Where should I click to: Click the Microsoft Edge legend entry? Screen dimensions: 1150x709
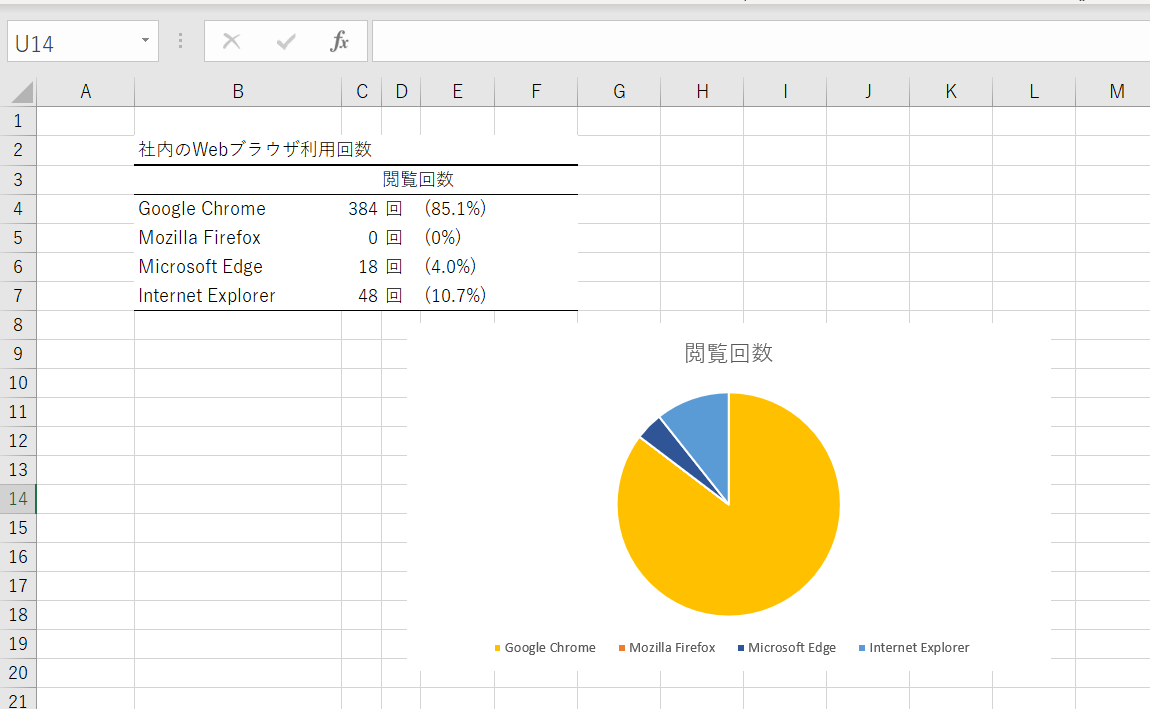pos(786,647)
